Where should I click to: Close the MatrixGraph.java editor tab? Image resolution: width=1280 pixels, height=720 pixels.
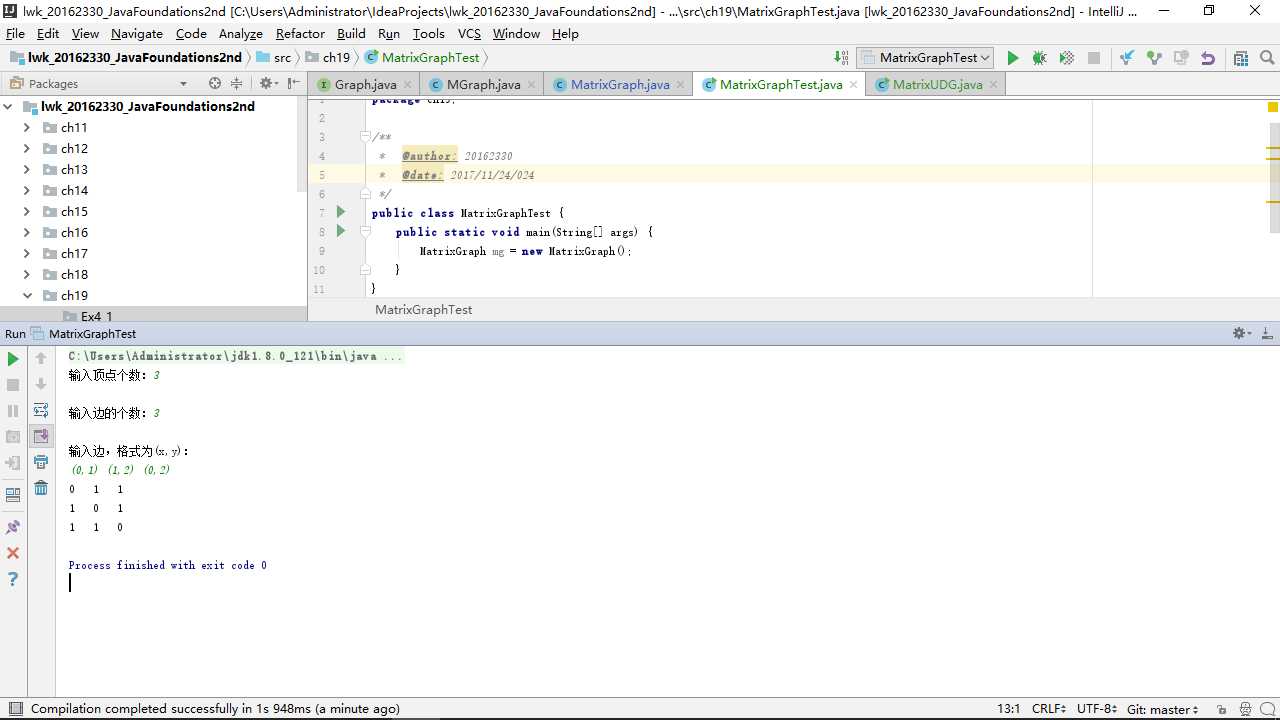(x=681, y=85)
